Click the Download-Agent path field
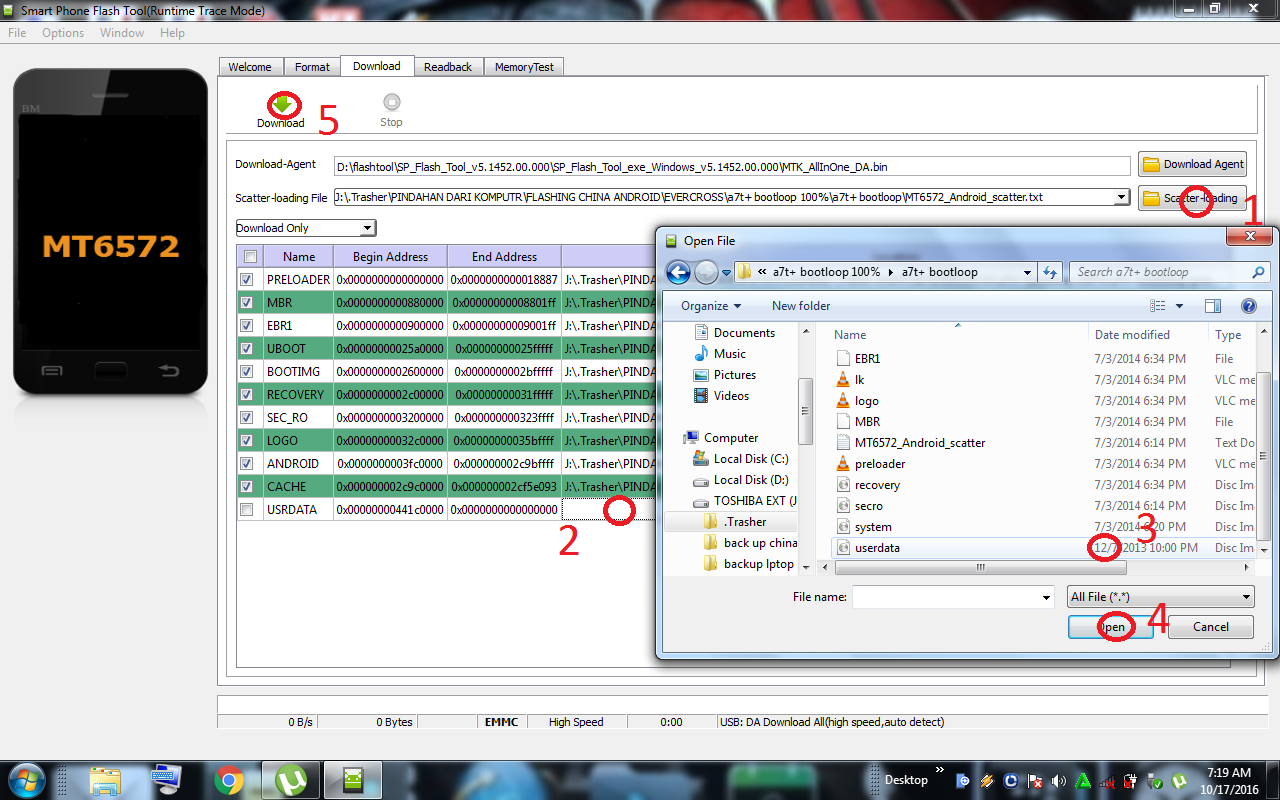1280x800 pixels. coord(732,166)
